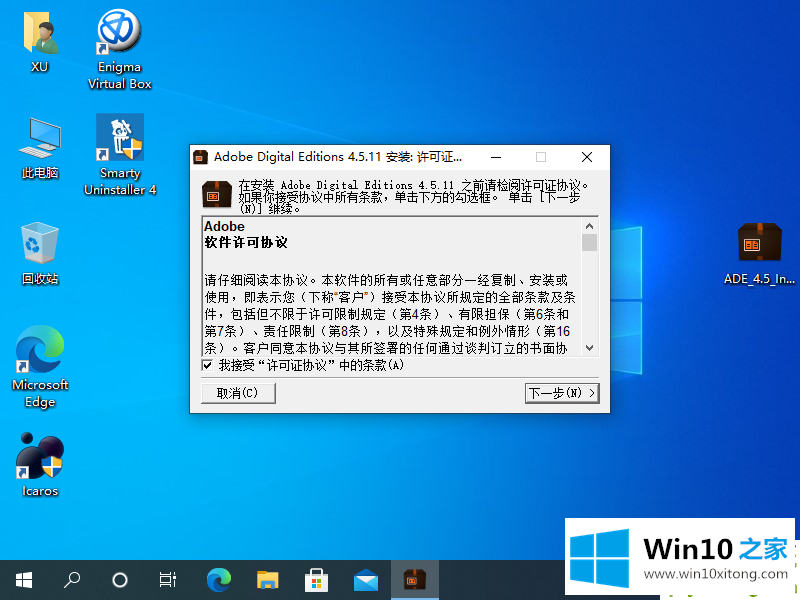Open the Windows Start menu
Screen dimensions: 800x600
pyautogui.click(x=24, y=580)
